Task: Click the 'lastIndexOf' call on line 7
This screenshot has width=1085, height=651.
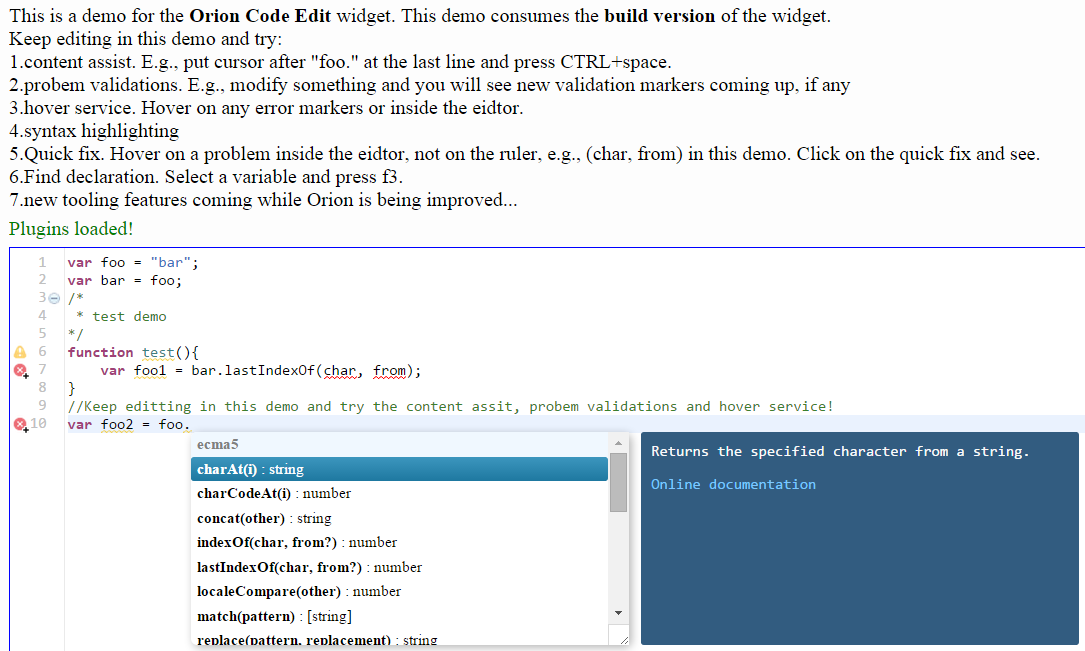Action: [x=270, y=371]
